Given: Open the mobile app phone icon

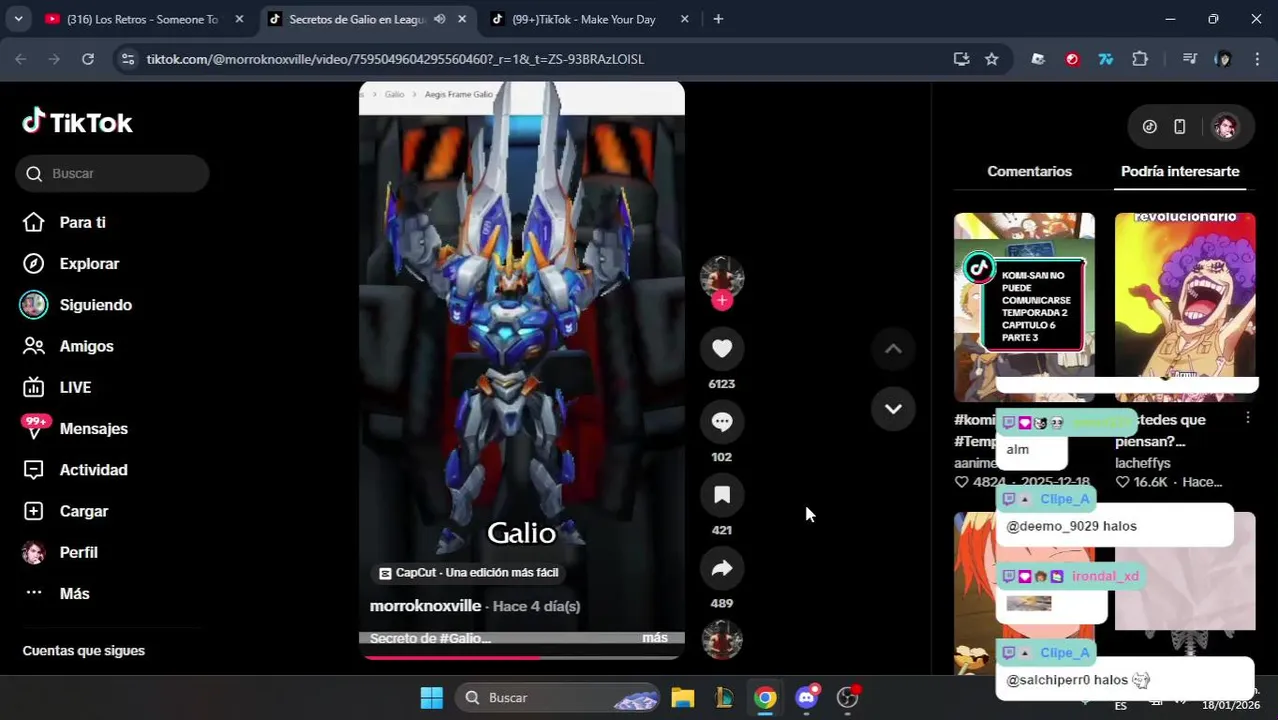Looking at the screenshot, I should point(1180,127).
